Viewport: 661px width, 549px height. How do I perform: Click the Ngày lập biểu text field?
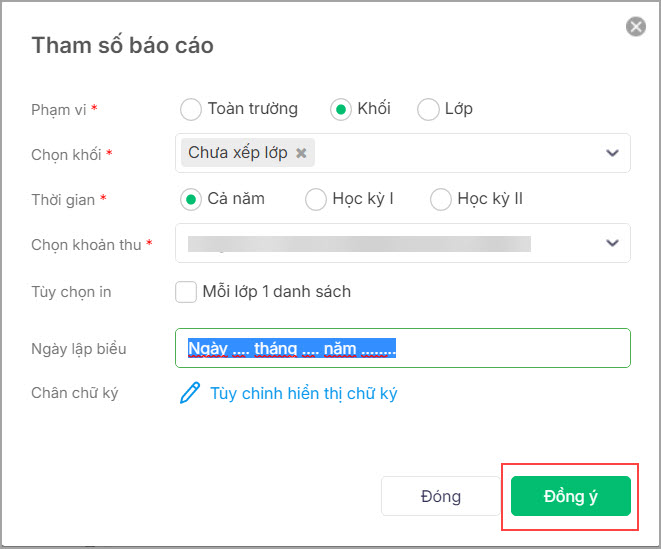(500, 349)
